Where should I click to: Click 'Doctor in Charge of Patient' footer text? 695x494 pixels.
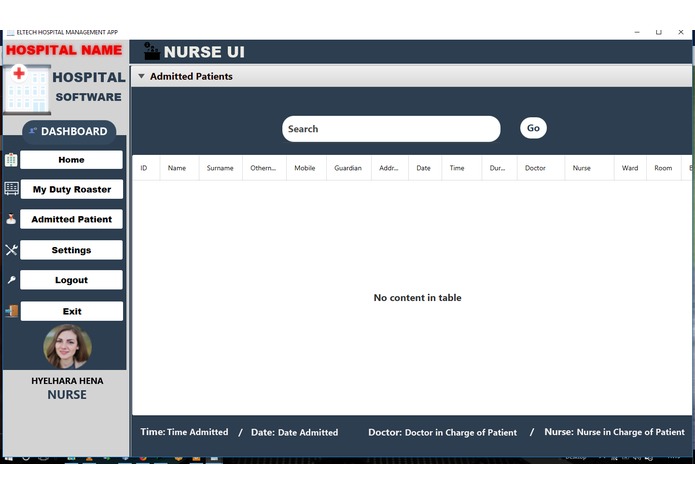coord(461,432)
